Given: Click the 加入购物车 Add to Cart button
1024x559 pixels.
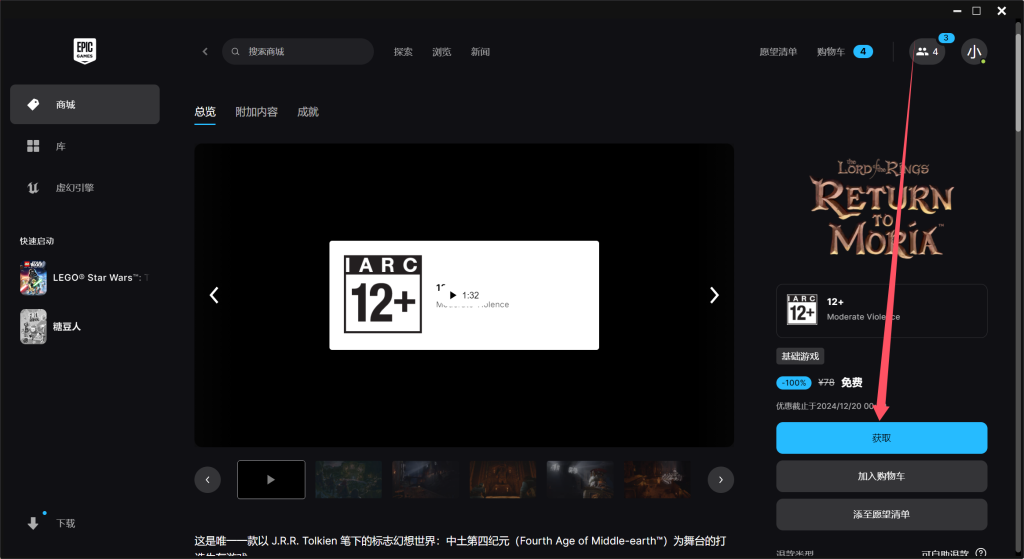Looking at the screenshot, I should [882, 476].
